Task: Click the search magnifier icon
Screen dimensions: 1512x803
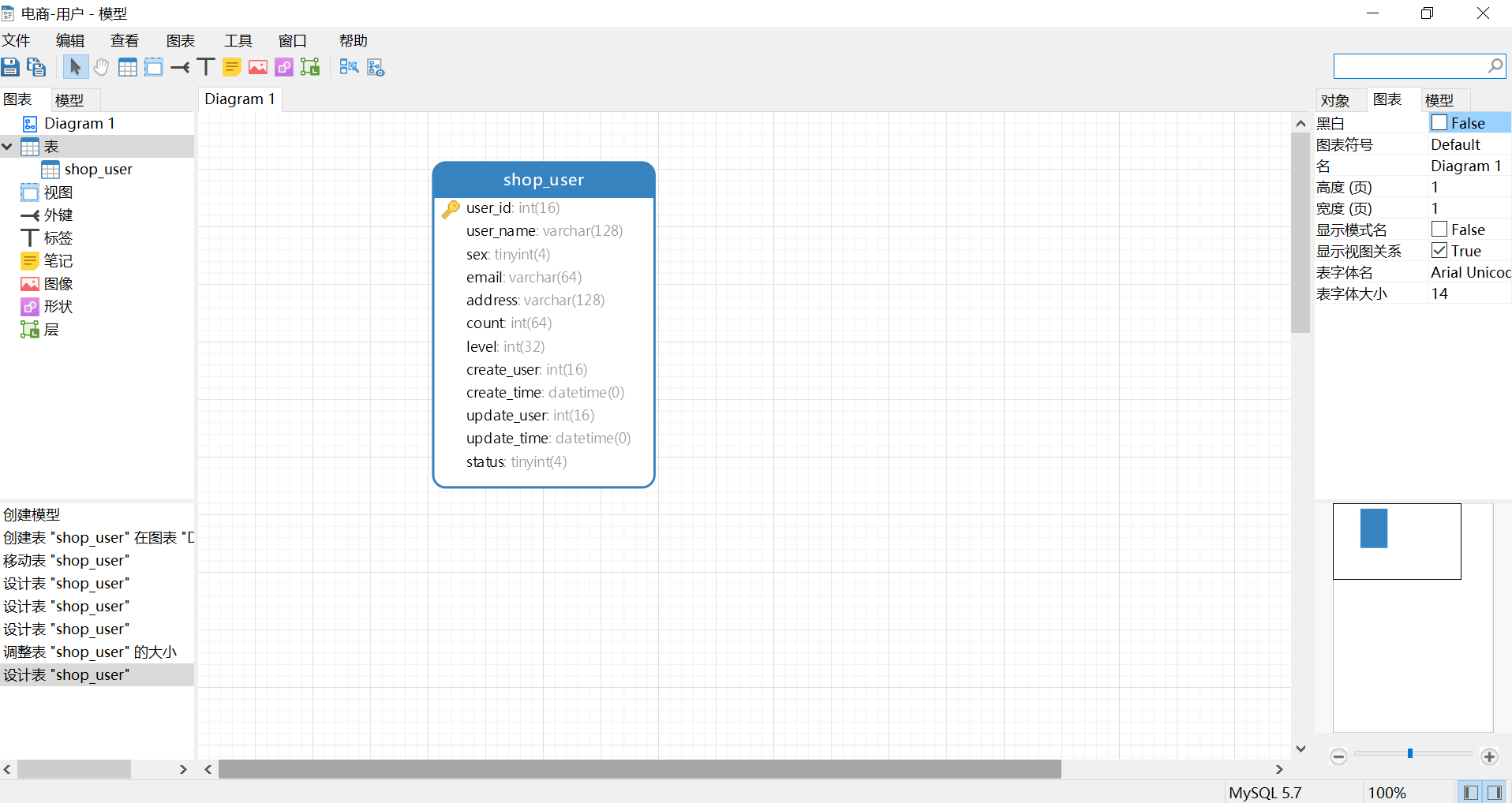Action: click(1495, 66)
